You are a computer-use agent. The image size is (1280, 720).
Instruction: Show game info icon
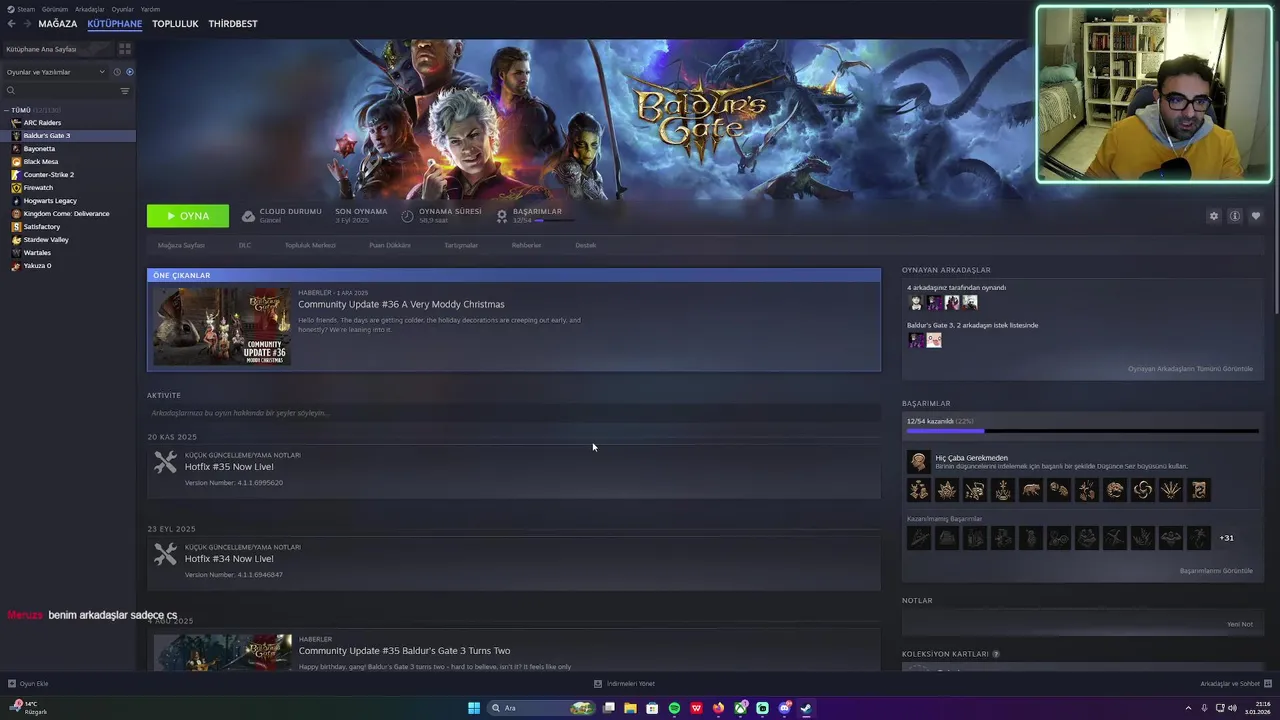(1235, 216)
